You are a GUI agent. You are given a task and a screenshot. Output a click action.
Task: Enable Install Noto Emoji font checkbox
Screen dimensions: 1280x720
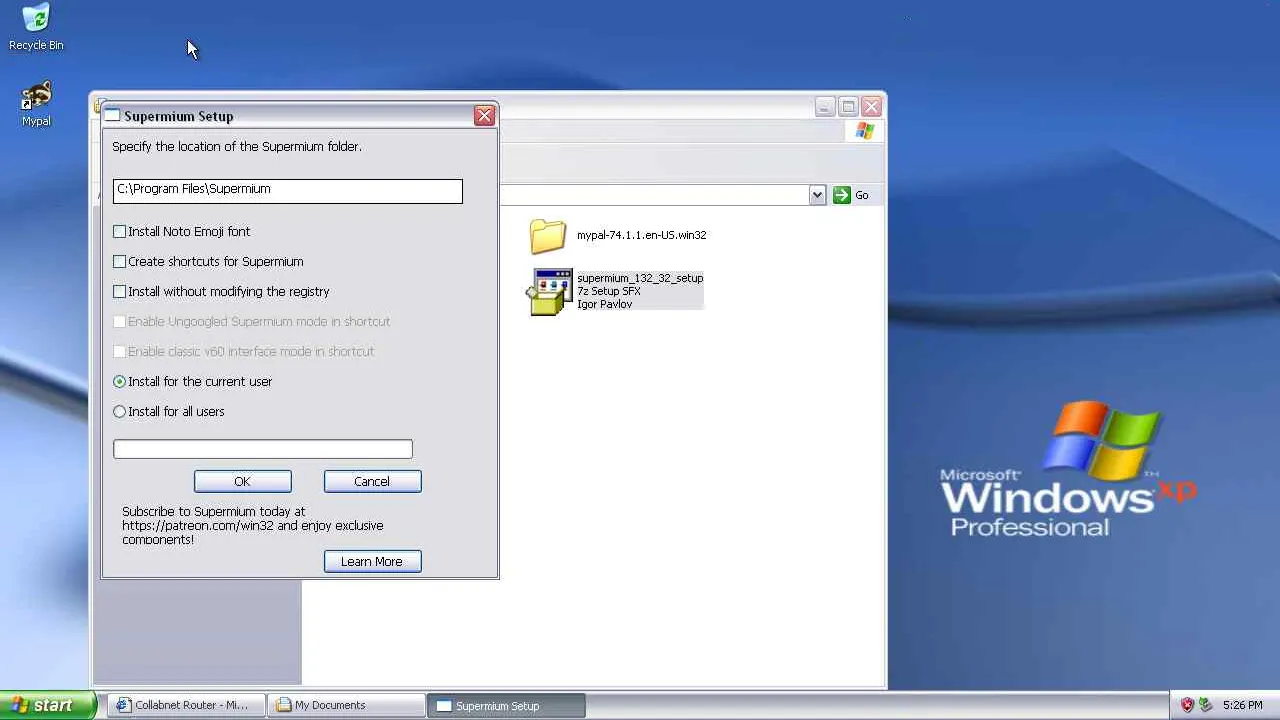click(x=120, y=231)
